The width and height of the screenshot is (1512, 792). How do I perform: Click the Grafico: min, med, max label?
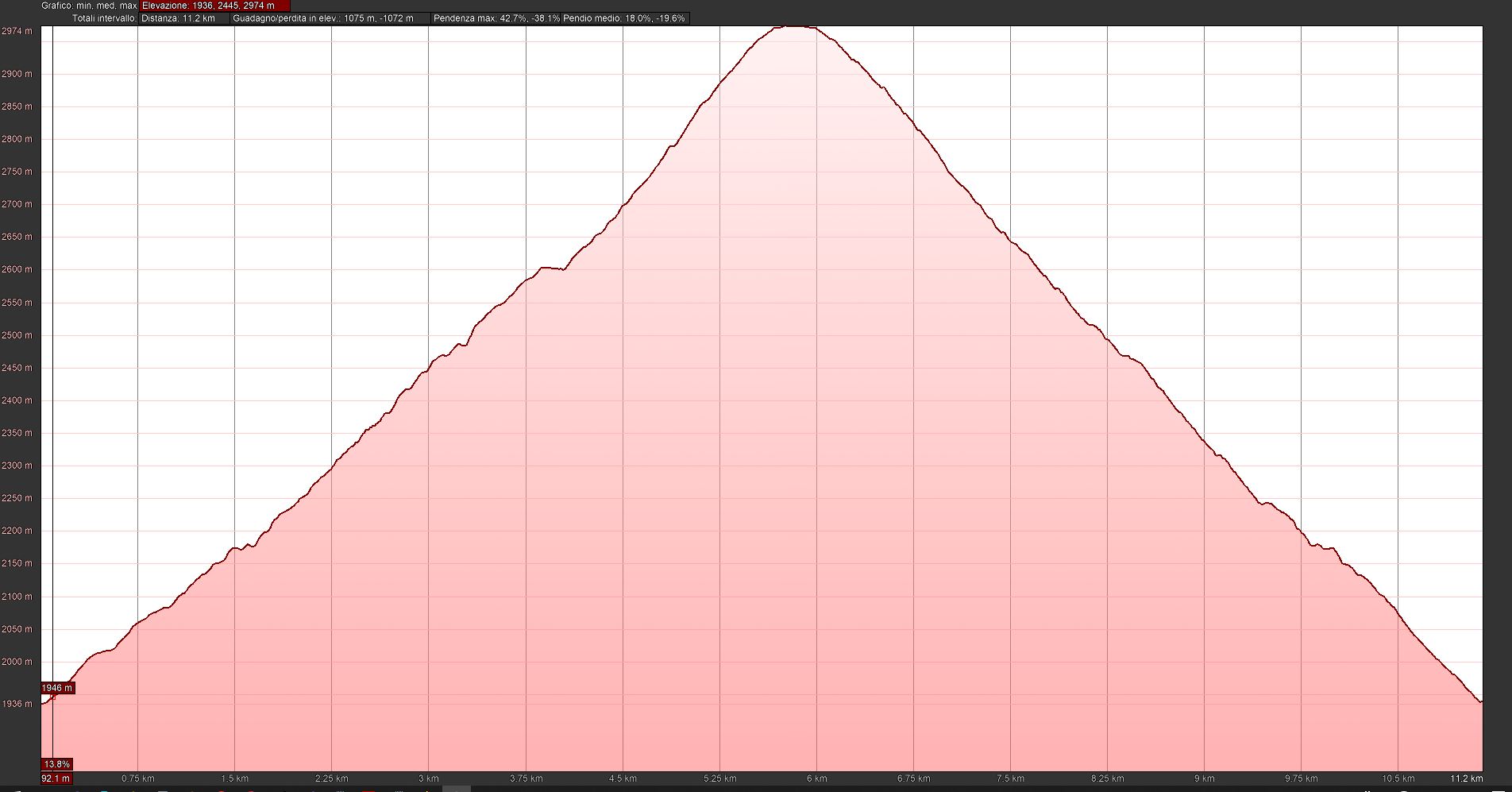click(x=89, y=6)
